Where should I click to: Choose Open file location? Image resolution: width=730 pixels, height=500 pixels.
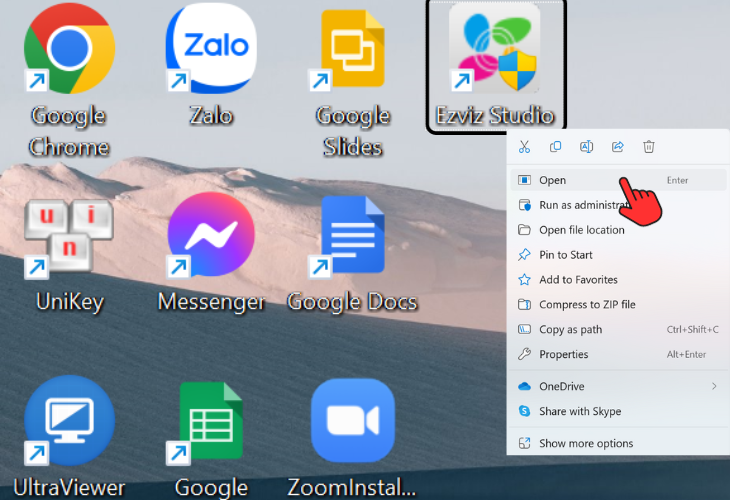coord(618,230)
